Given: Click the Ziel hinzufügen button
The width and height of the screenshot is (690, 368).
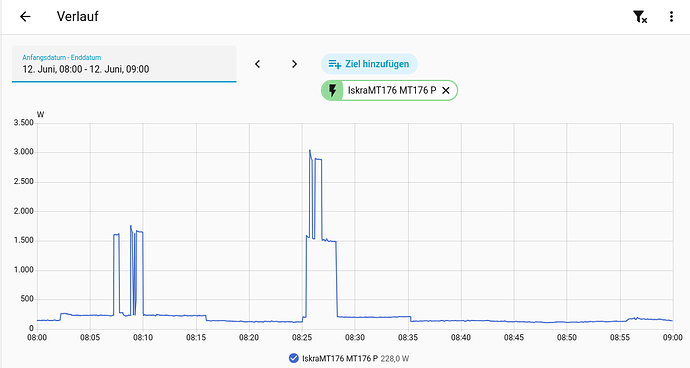Looking at the screenshot, I should coord(369,64).
